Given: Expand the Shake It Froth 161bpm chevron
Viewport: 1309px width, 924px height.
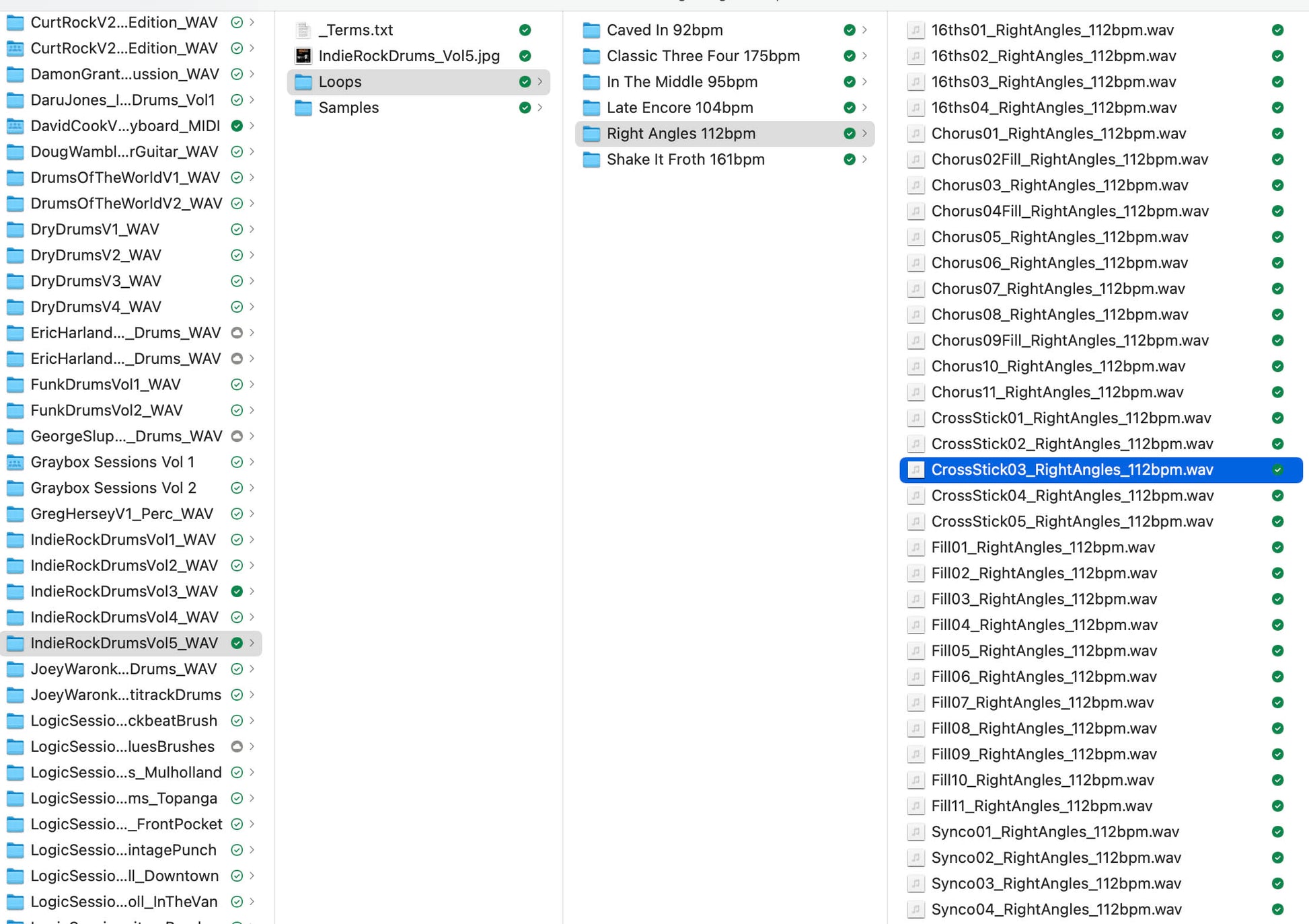Looking at the screenshot, I should coord(864,159).
